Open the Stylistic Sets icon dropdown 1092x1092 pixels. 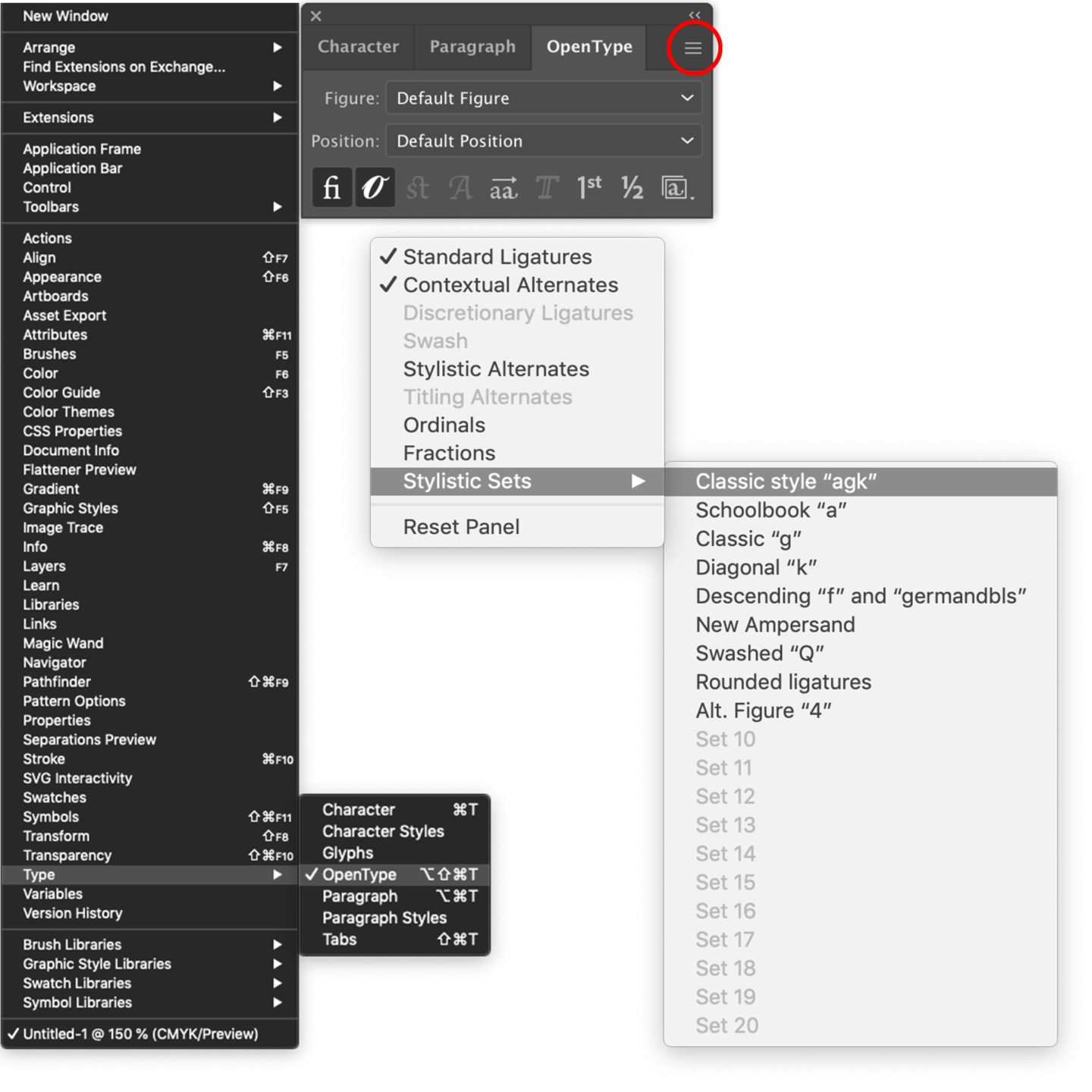coord(676,187)
